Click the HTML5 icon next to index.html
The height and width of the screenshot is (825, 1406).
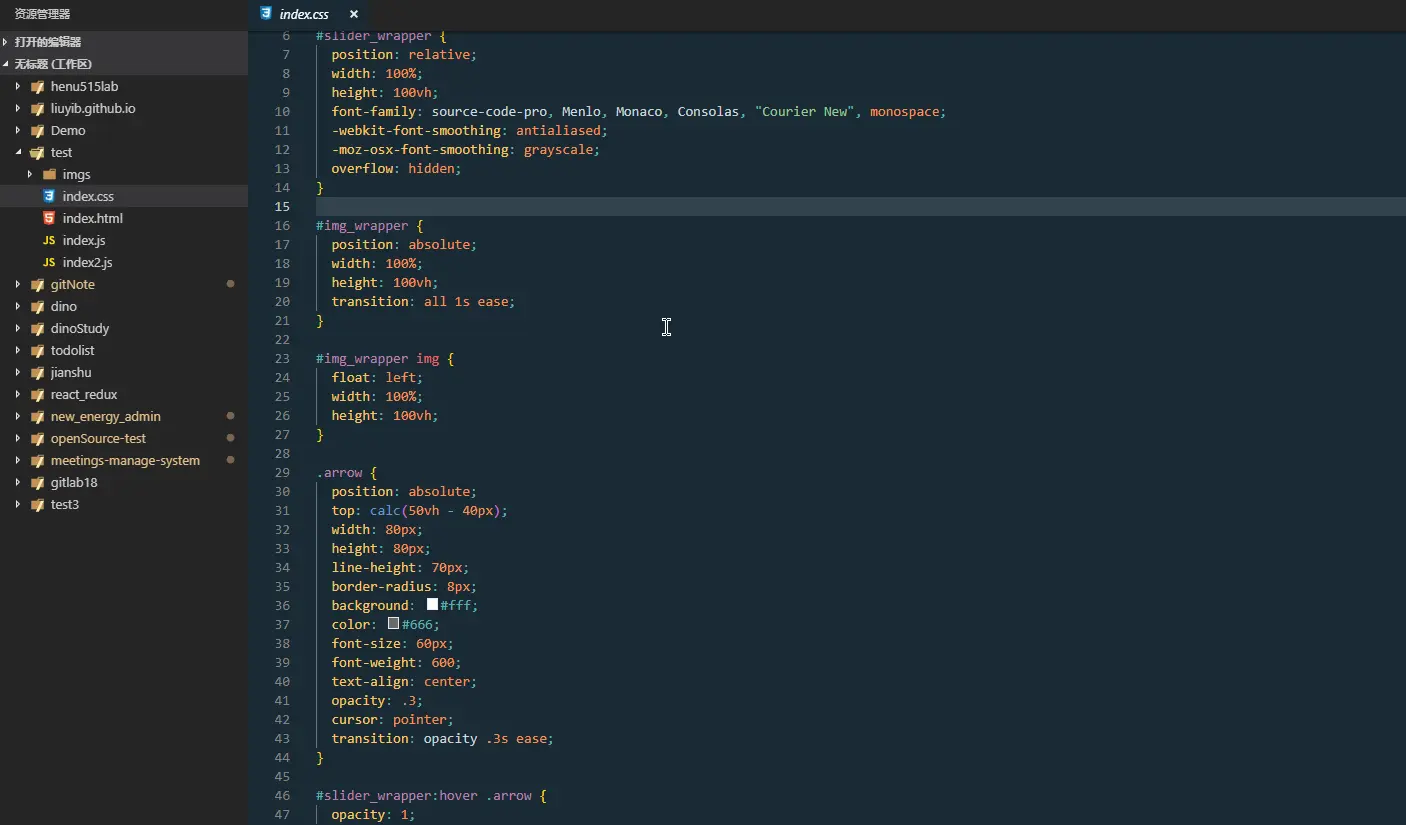pos(49,218)
